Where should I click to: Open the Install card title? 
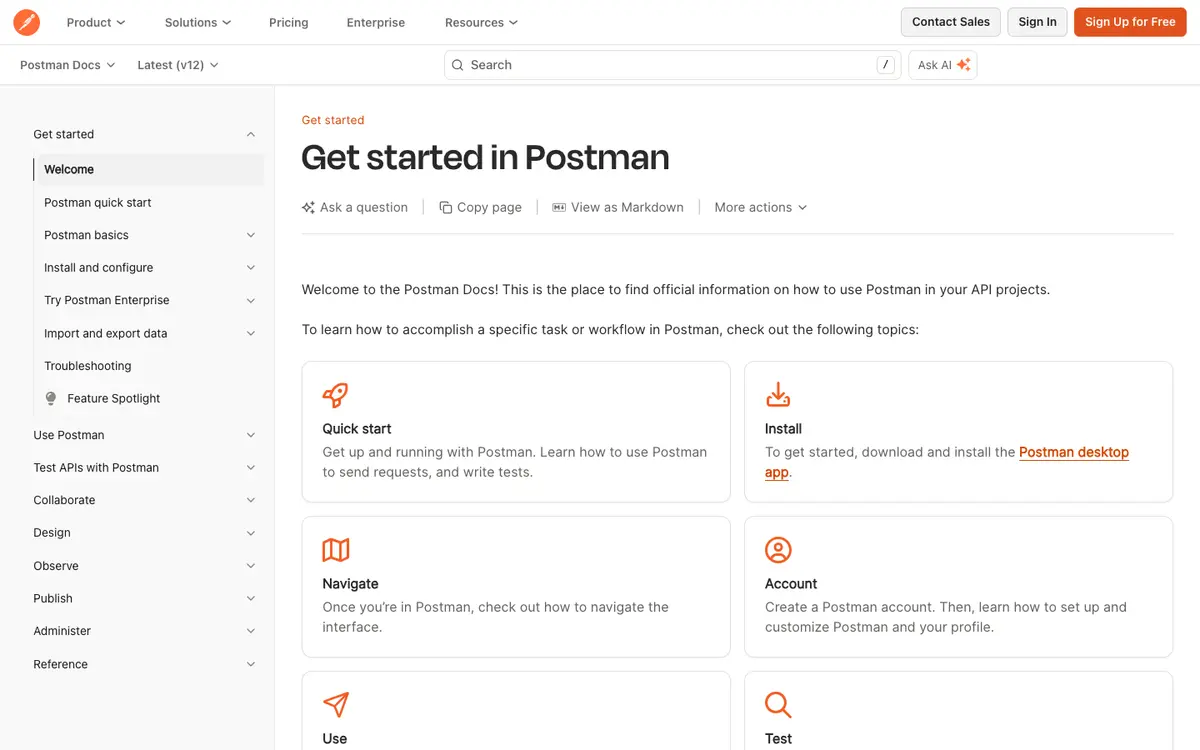tap(783, 428)
